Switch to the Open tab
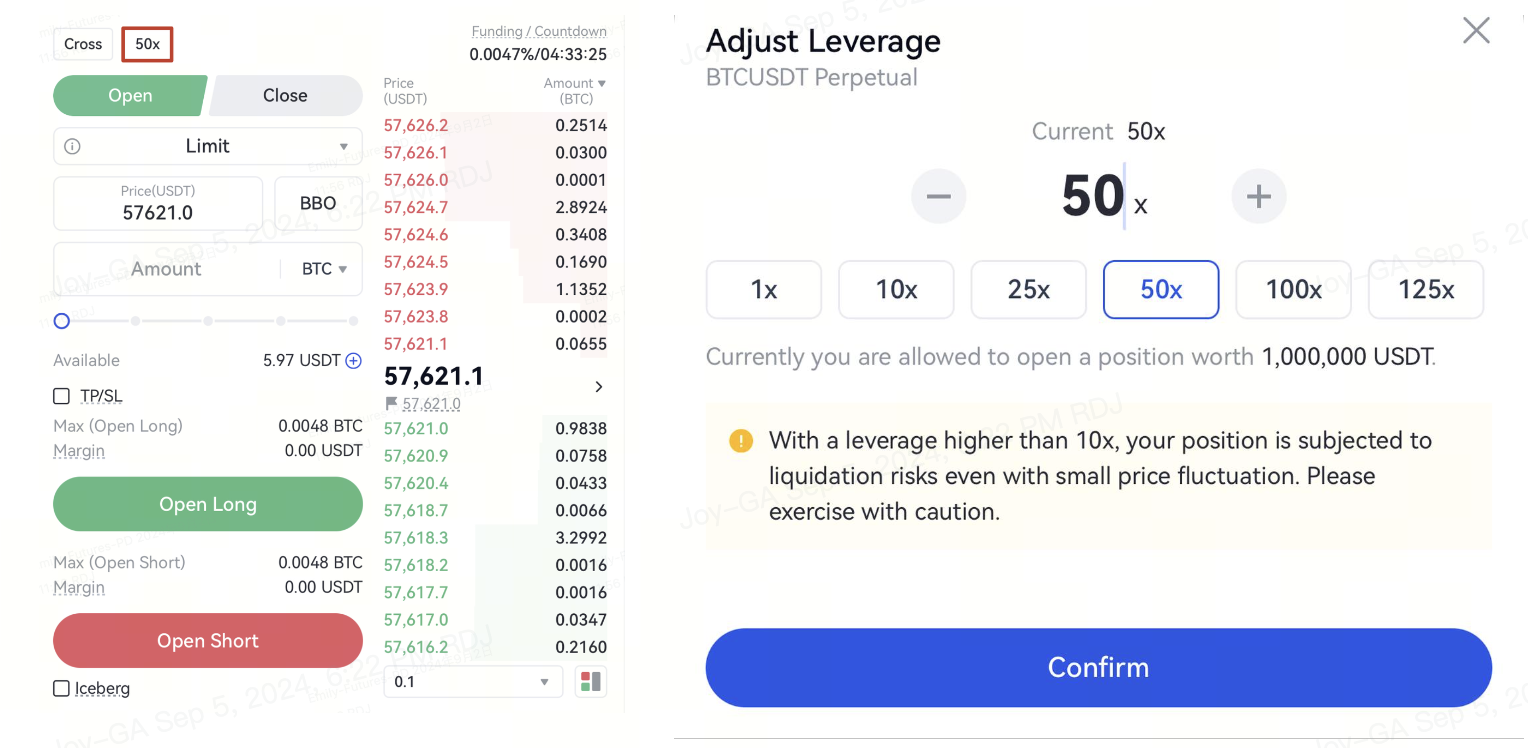Viewport: 1528px width, 748px height. [x=130, y=96]
